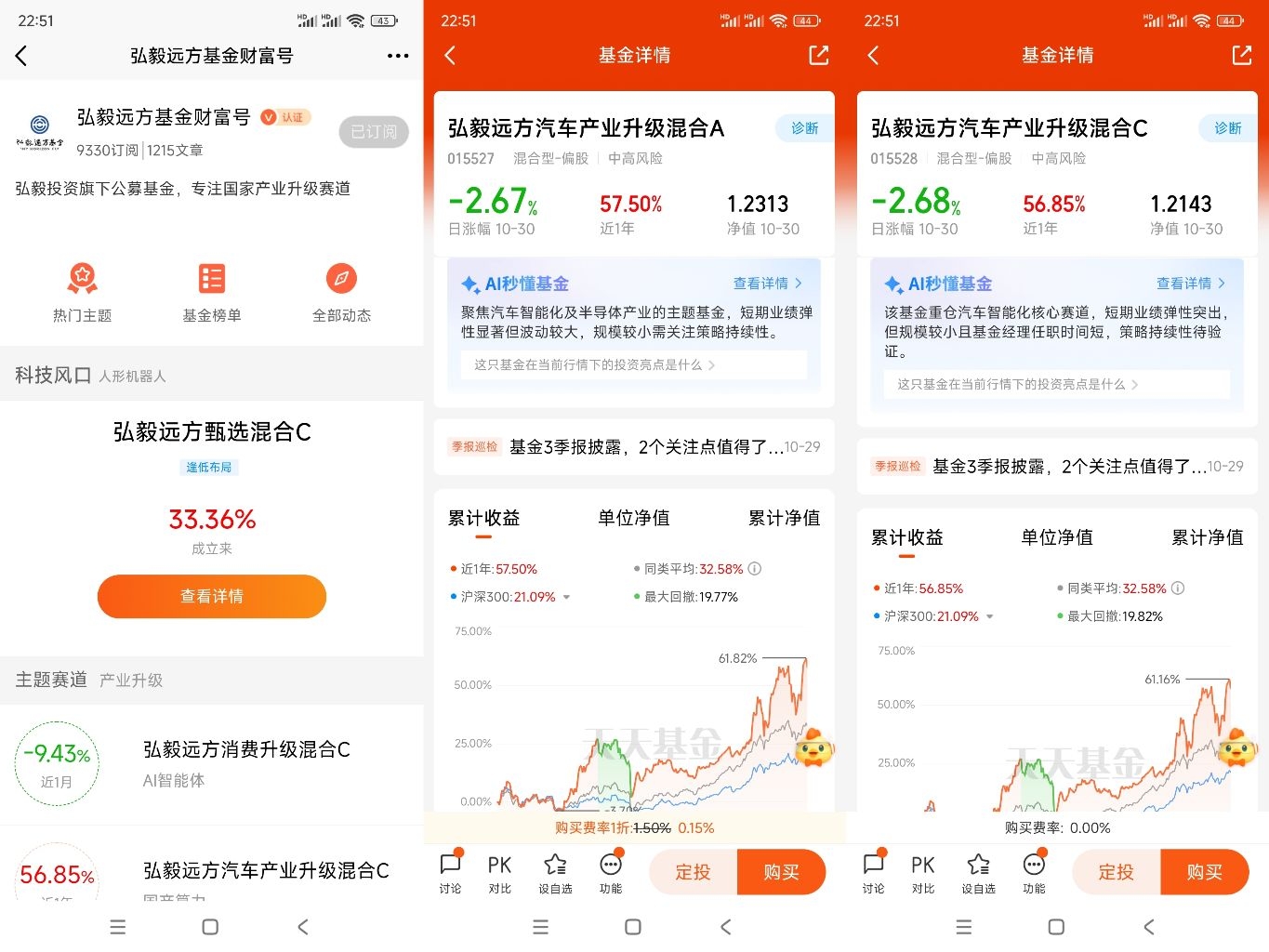Share the 混合C fund detail page
The width and height of the screenshot is (1269, 952).
[1241, 56]
